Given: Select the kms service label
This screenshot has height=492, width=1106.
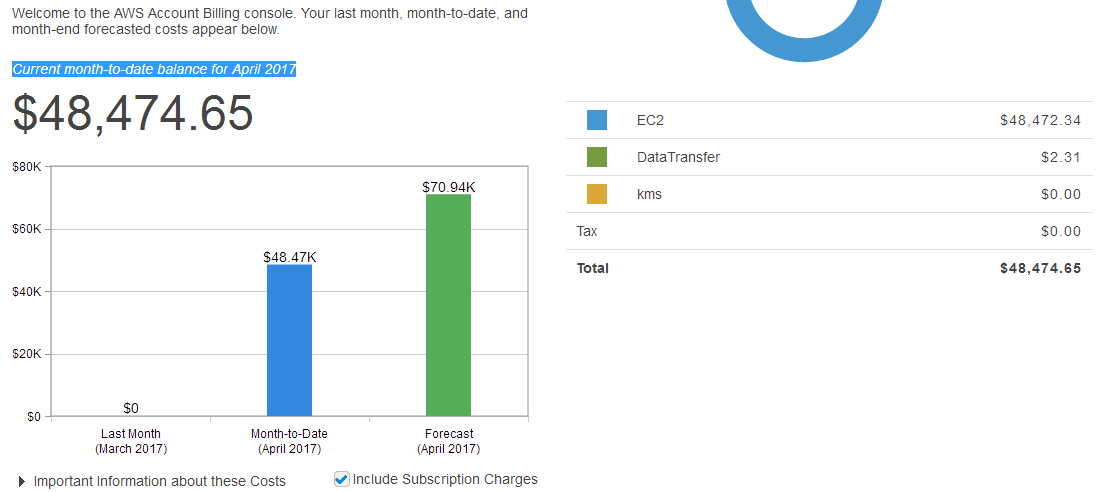Looking at the screenshot, I should (649, 194).
